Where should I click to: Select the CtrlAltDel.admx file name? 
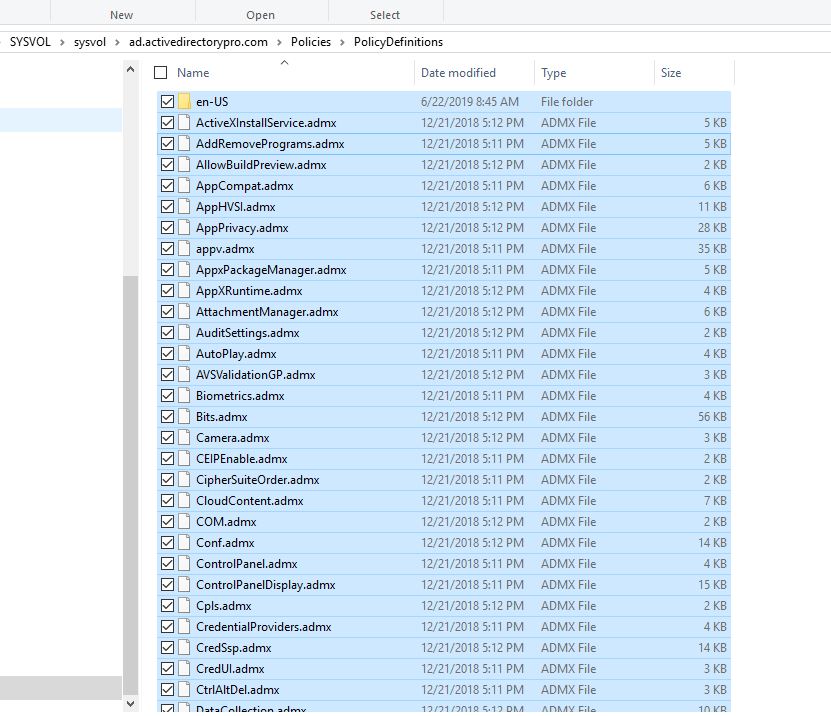237,690
